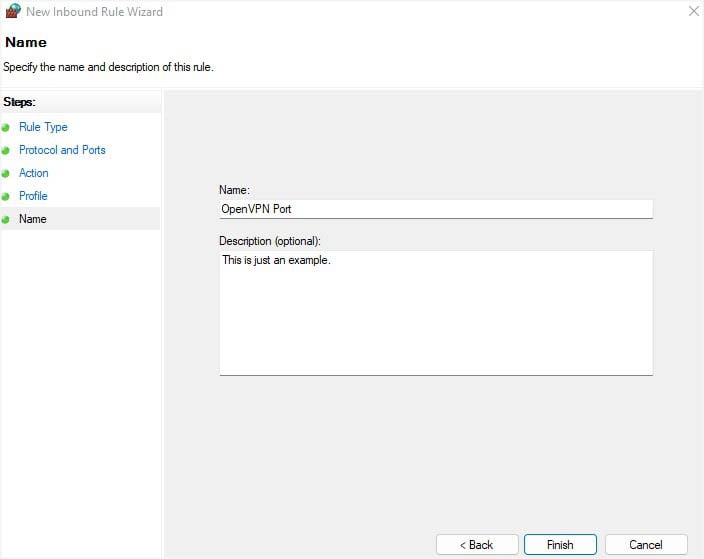The height and width of the screenshot is (559, 704).
Task: Click the green dot beside the Name step
Action: point(6,219)
